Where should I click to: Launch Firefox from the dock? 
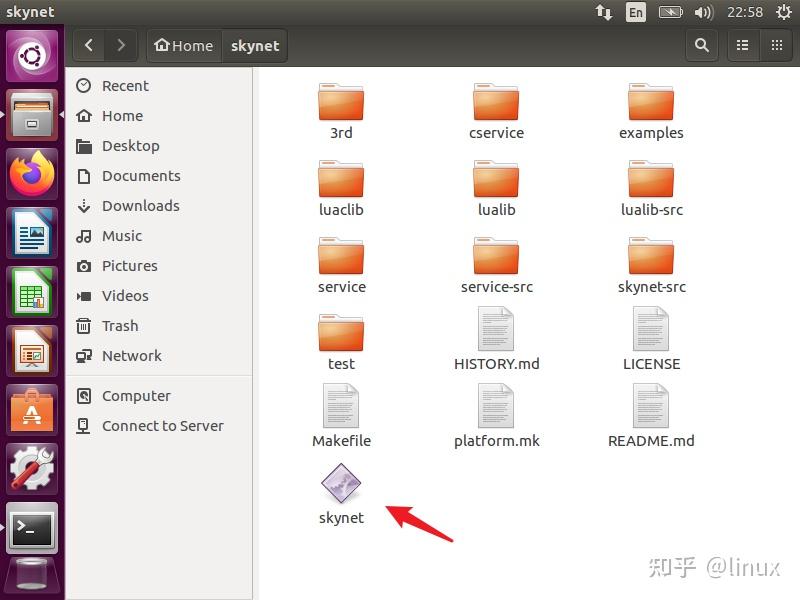pyautogui.click(x=32, y=174)
